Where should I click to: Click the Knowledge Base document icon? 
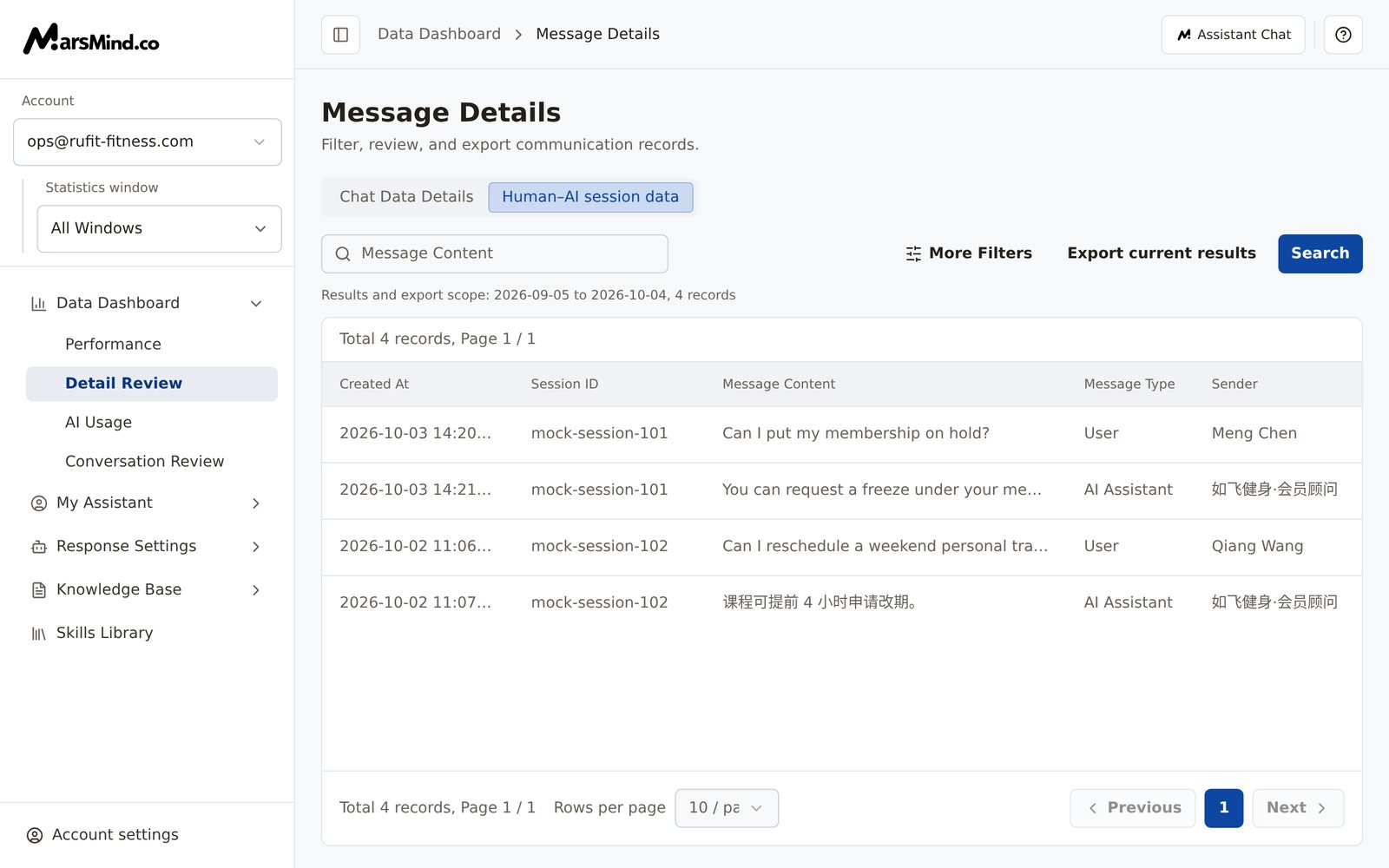38,590
